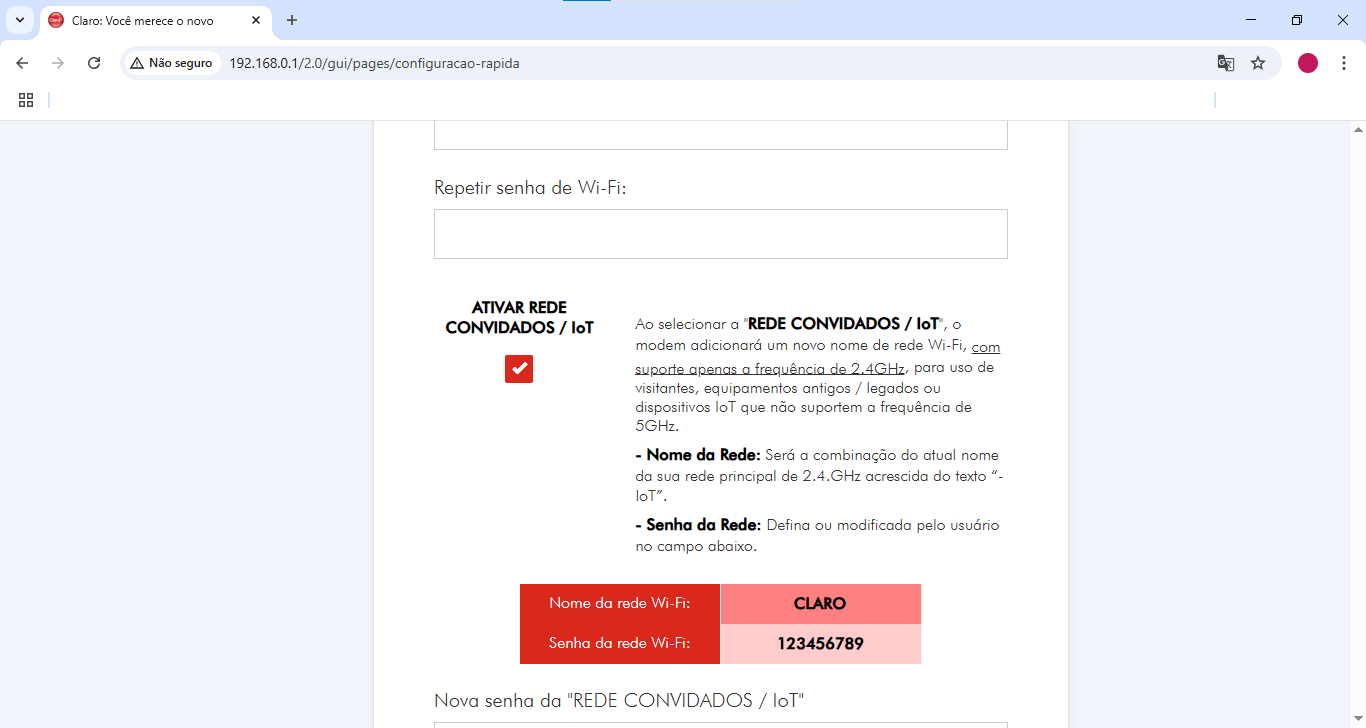Open a new tab with plus button
1366x728 pixels.
pyautogui.click(x=292, y=20)
